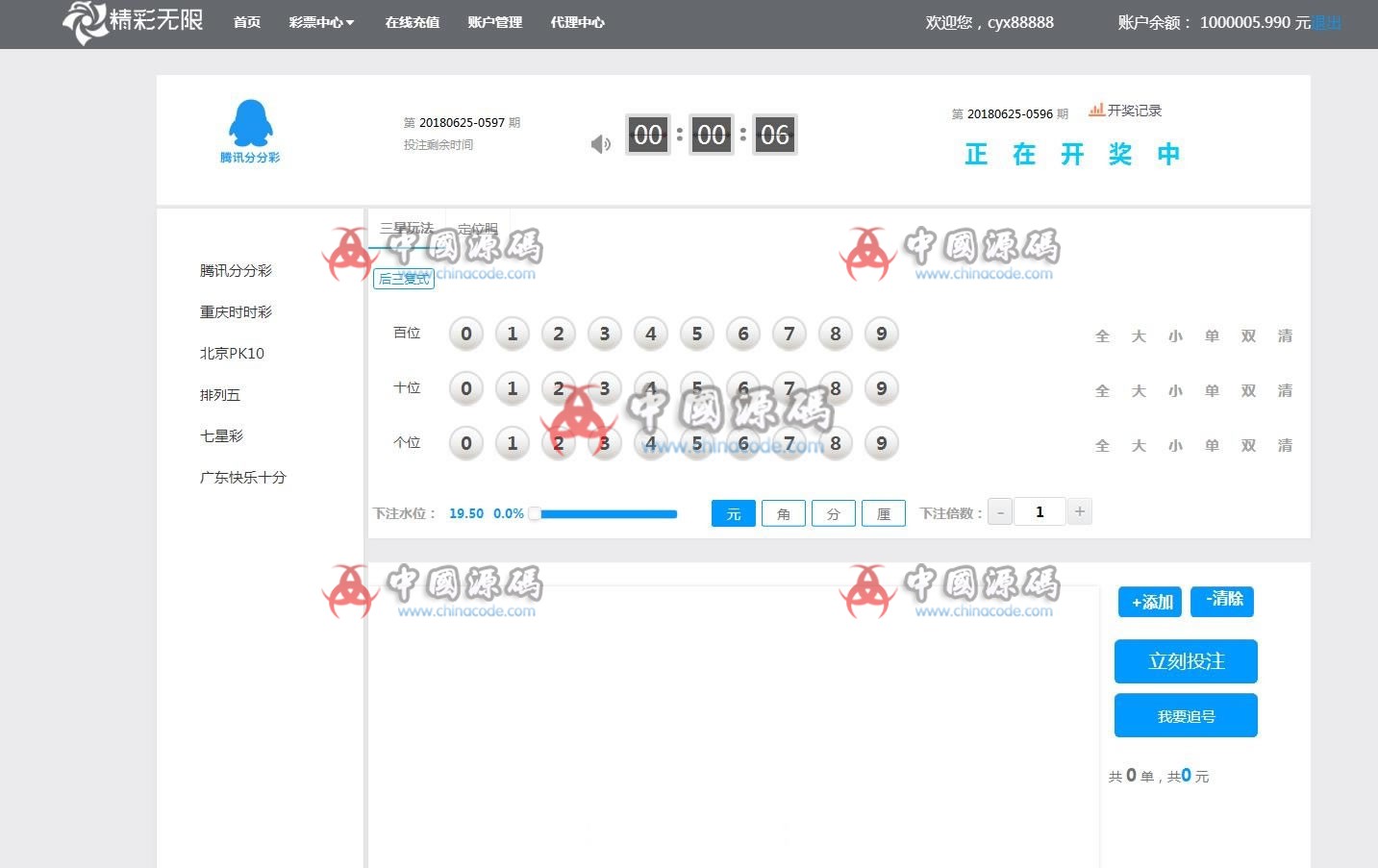Click the 下注水位 rebate slider bar

pyautogui.click(x=604, y=514)
